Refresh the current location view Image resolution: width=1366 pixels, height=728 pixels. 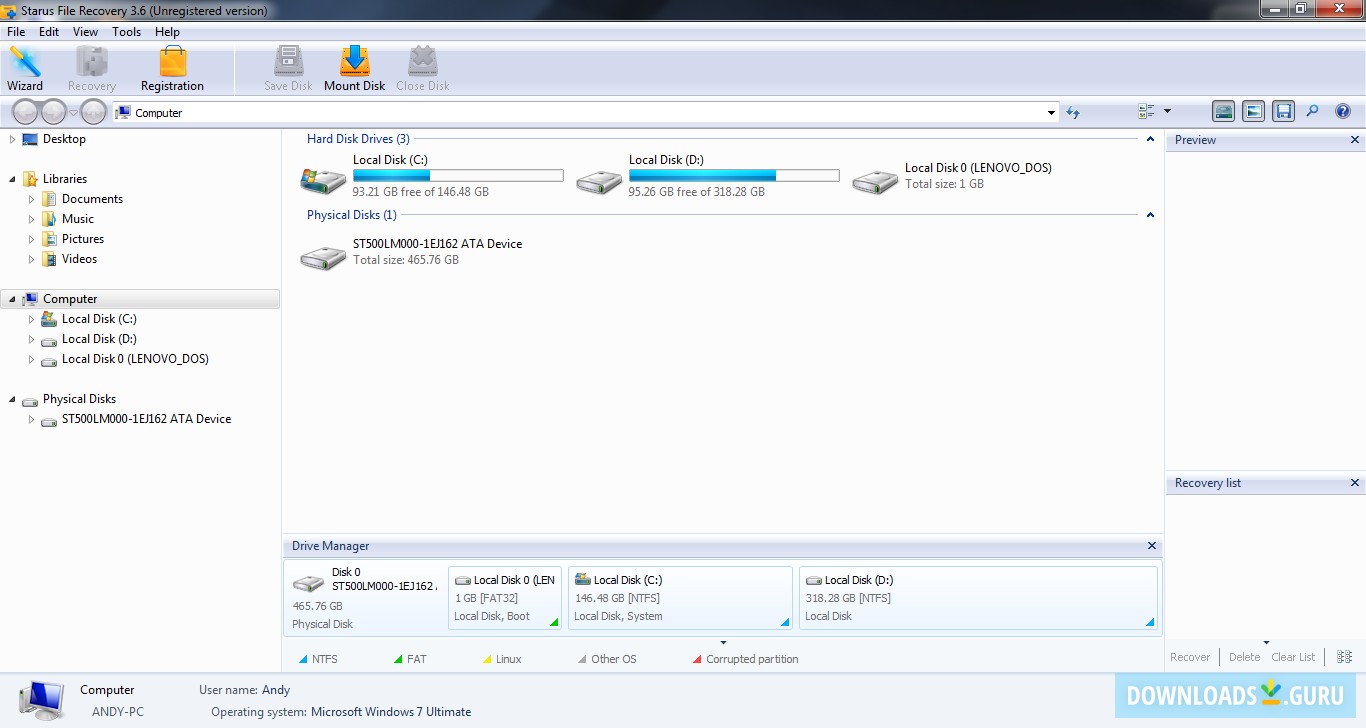click(1073, 113)
